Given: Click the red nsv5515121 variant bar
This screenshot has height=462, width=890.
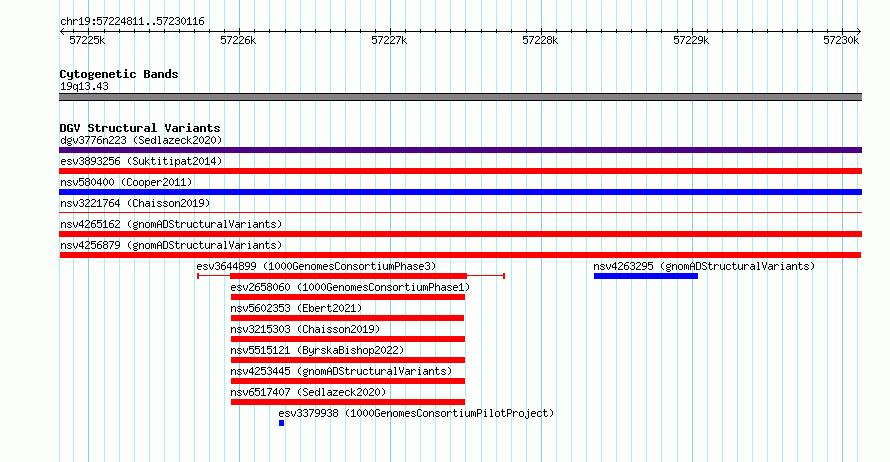Looking at the screenshot, I should [x=348, y=360].
